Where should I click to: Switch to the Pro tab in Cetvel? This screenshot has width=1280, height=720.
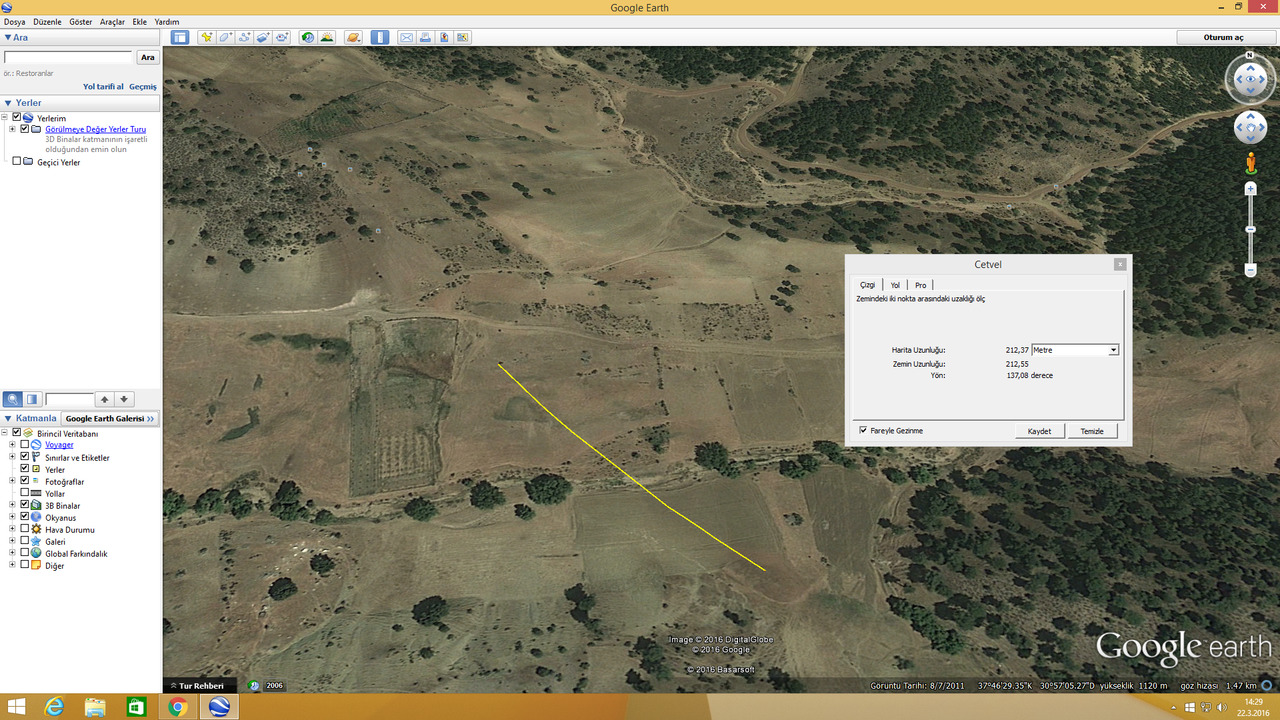click(920, 285)
